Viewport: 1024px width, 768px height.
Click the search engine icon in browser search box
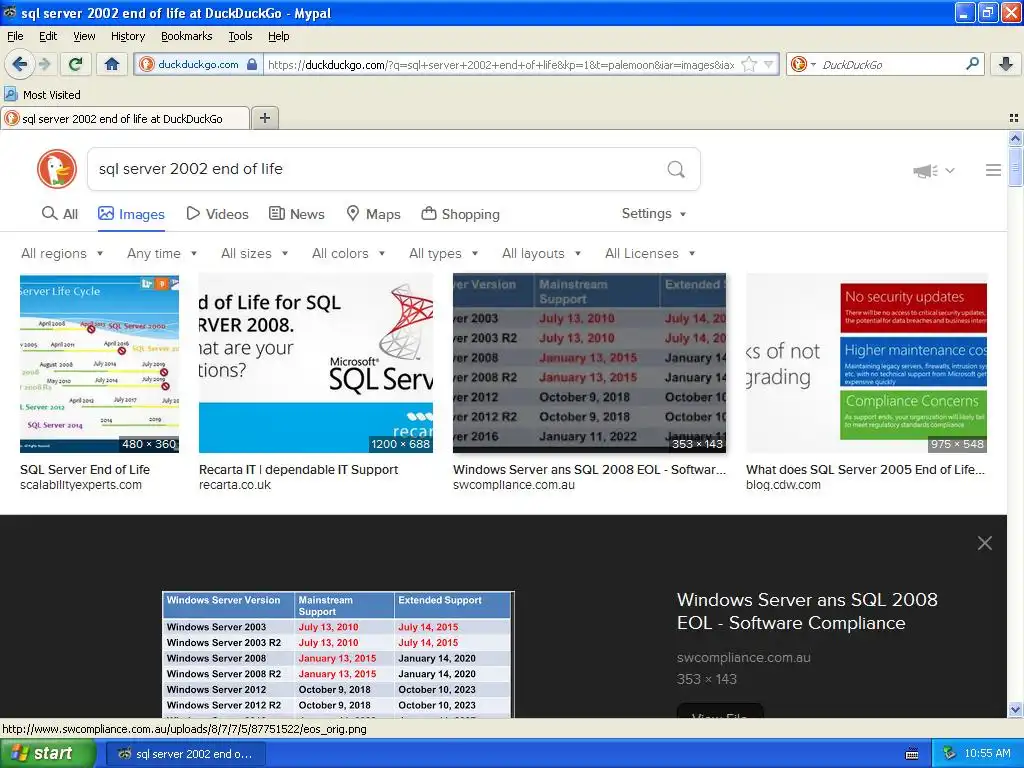(798, 64)
